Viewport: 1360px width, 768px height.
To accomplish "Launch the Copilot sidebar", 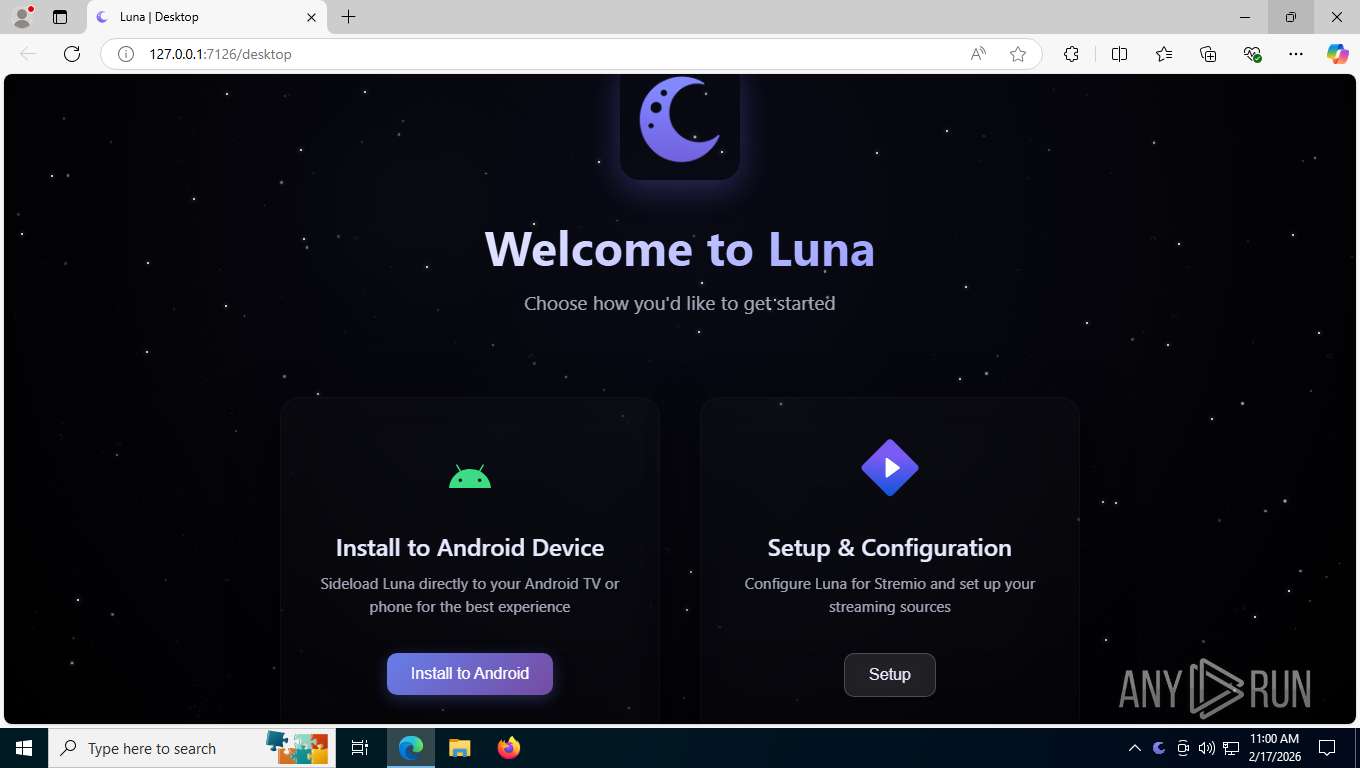I will click(x=1338, y=54).
